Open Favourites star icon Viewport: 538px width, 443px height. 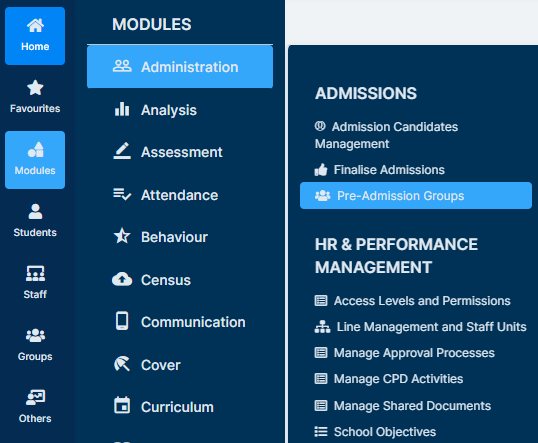(35, 88)
